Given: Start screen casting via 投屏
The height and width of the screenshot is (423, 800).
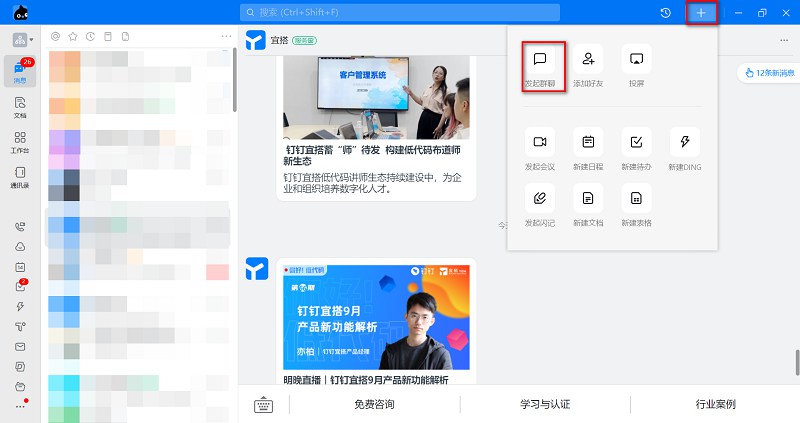Looking at the screenshot, I should coord(636,67).
